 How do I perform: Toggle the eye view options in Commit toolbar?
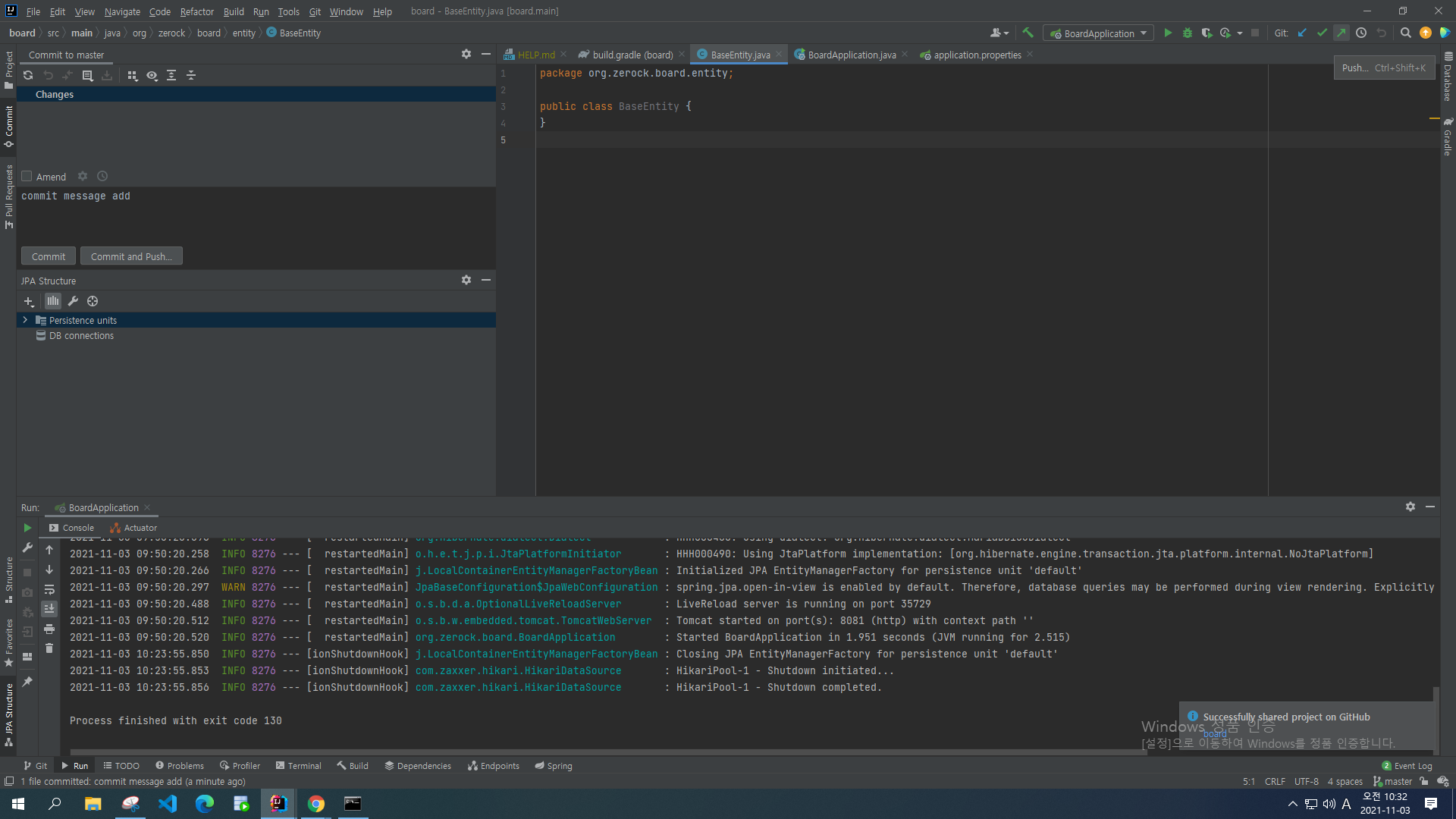point(152,75)
